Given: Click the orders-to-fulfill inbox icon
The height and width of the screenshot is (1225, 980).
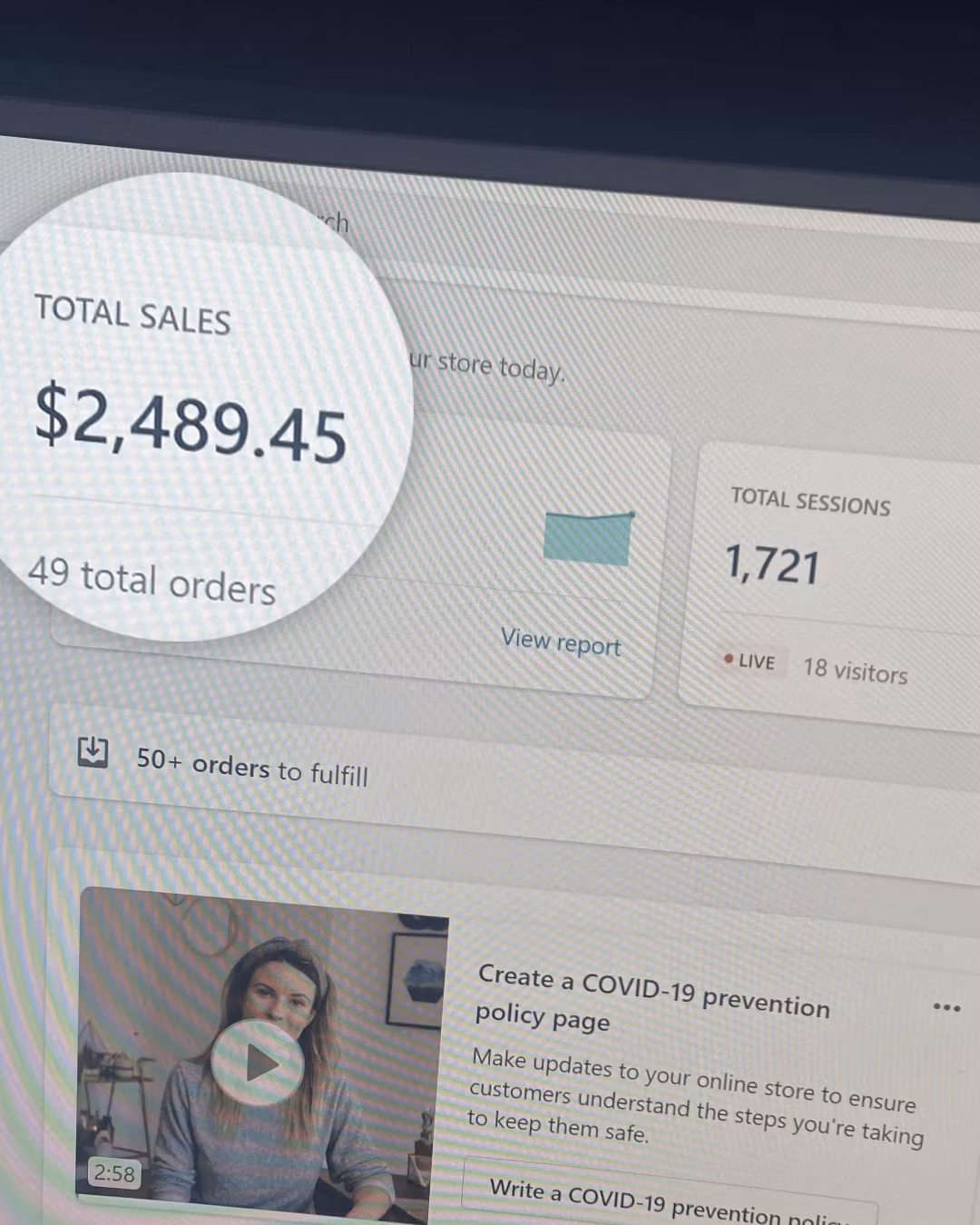Looking at the screenshot, I should point(93,751).
